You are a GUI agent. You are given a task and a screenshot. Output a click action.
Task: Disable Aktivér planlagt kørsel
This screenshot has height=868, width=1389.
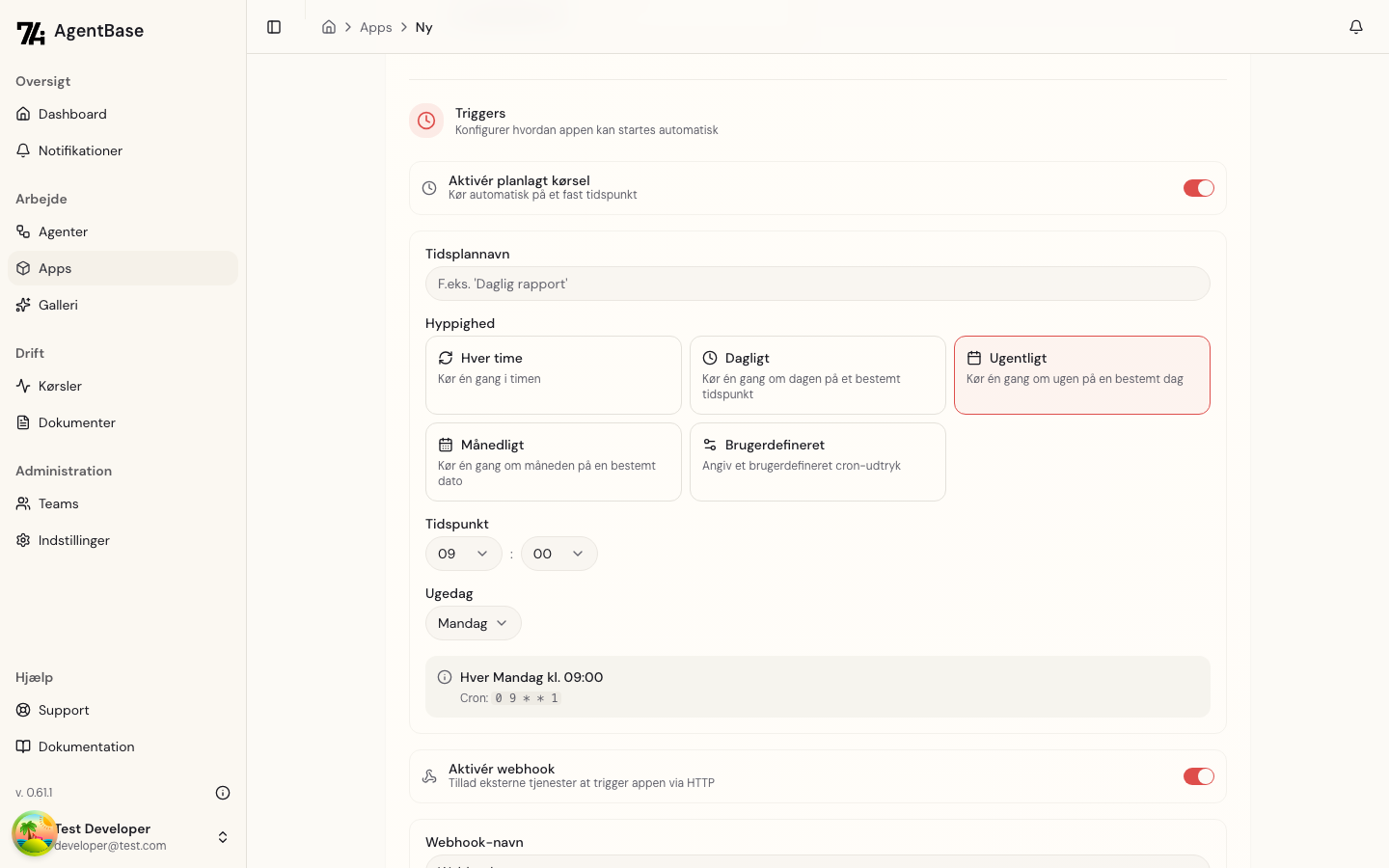tap(1199, 188)
